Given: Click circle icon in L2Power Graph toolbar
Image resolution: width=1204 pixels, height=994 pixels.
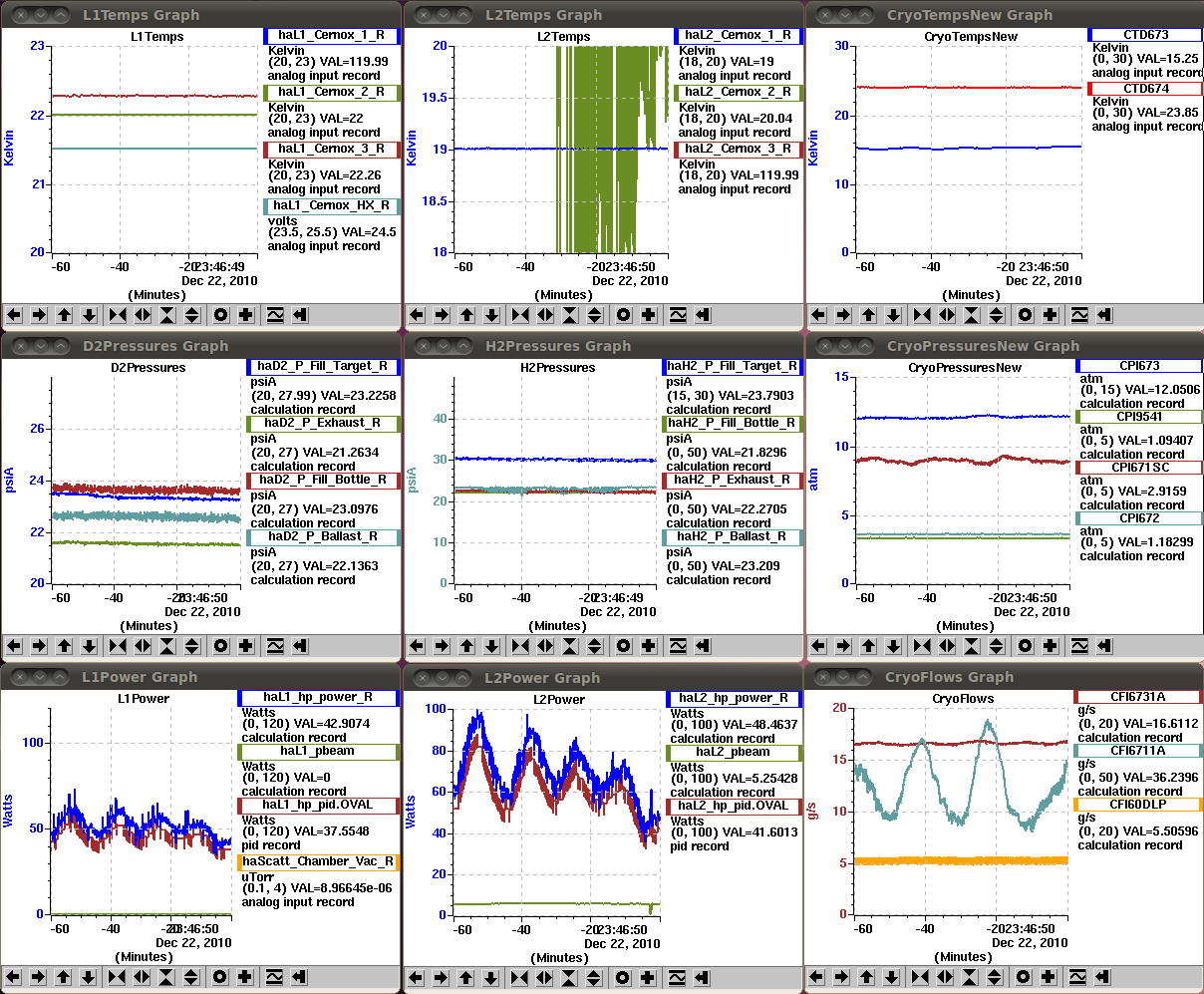Looking at the screenshot, I should (624, 977).
